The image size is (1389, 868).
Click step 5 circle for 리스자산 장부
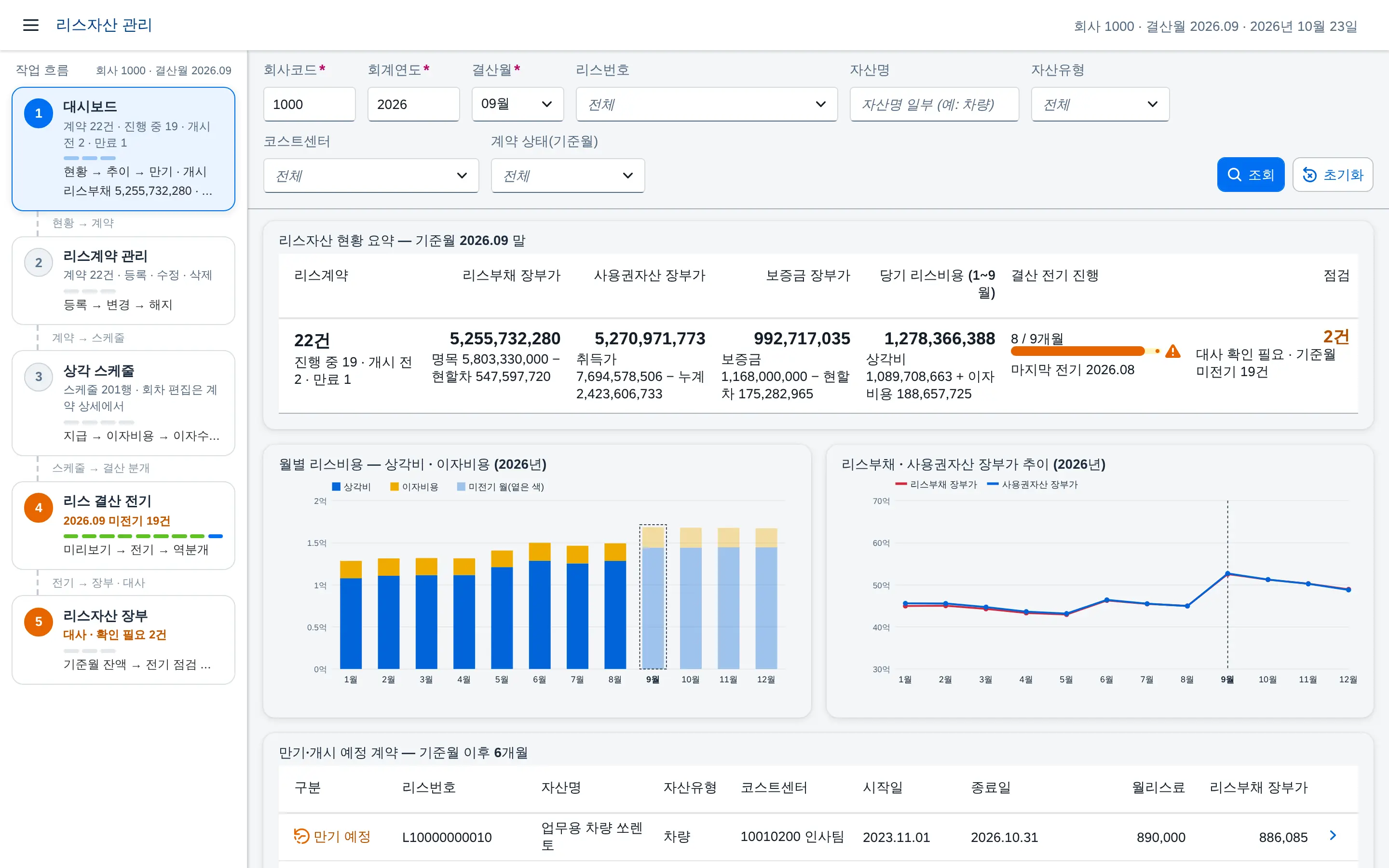pyautogui.click(x=39, y=622)
